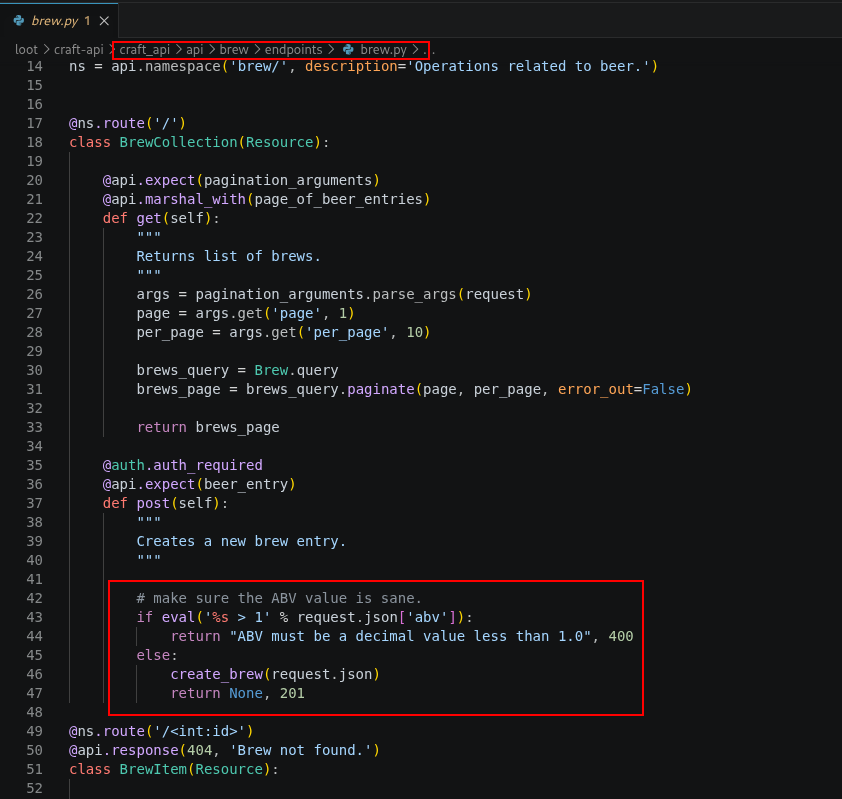Click 'per_page' variable on line 28
This screenshot has width=842, height=799.
click(170, 332)
